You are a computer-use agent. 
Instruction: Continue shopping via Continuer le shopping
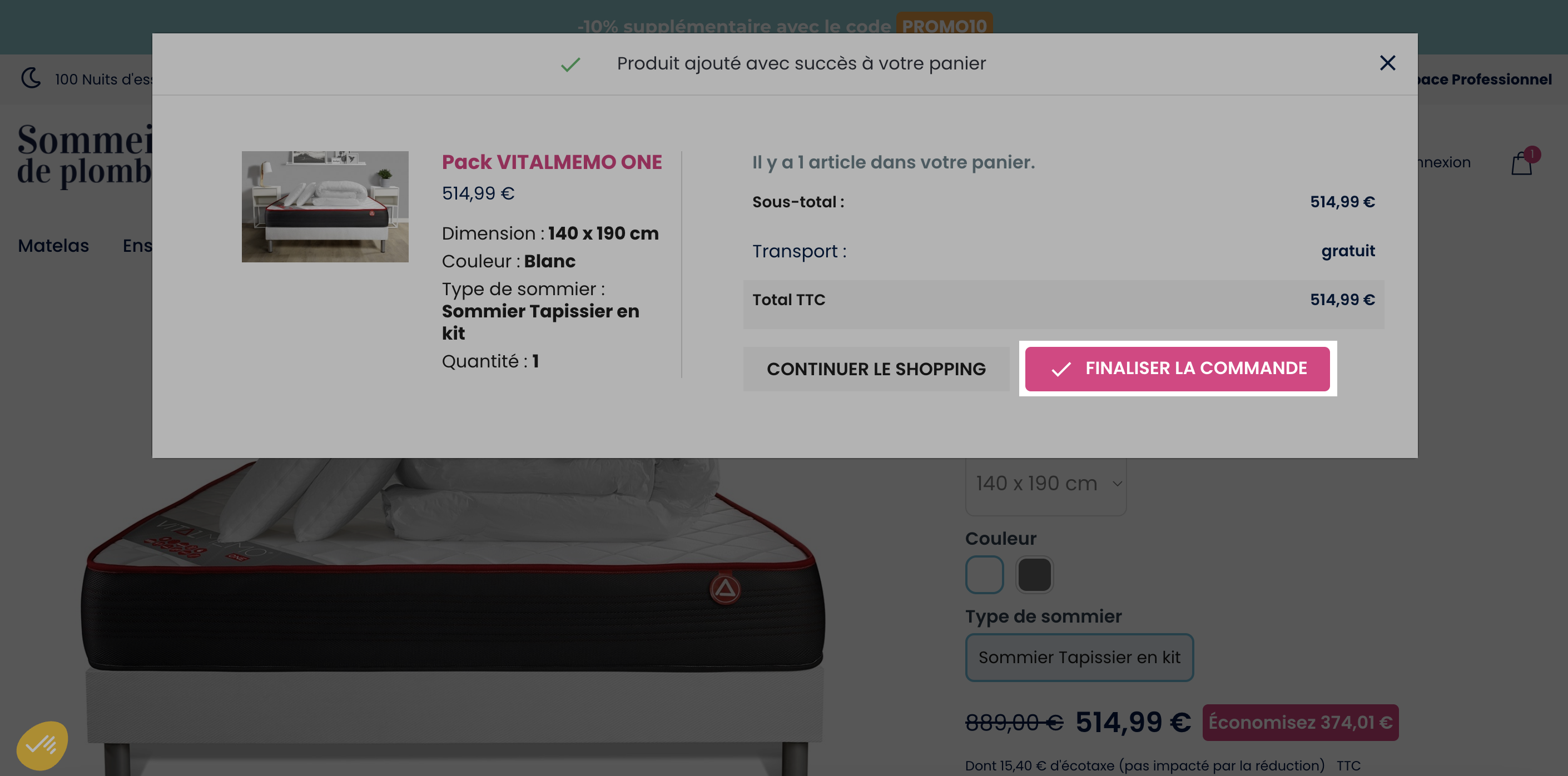click(x=876, y=369)
